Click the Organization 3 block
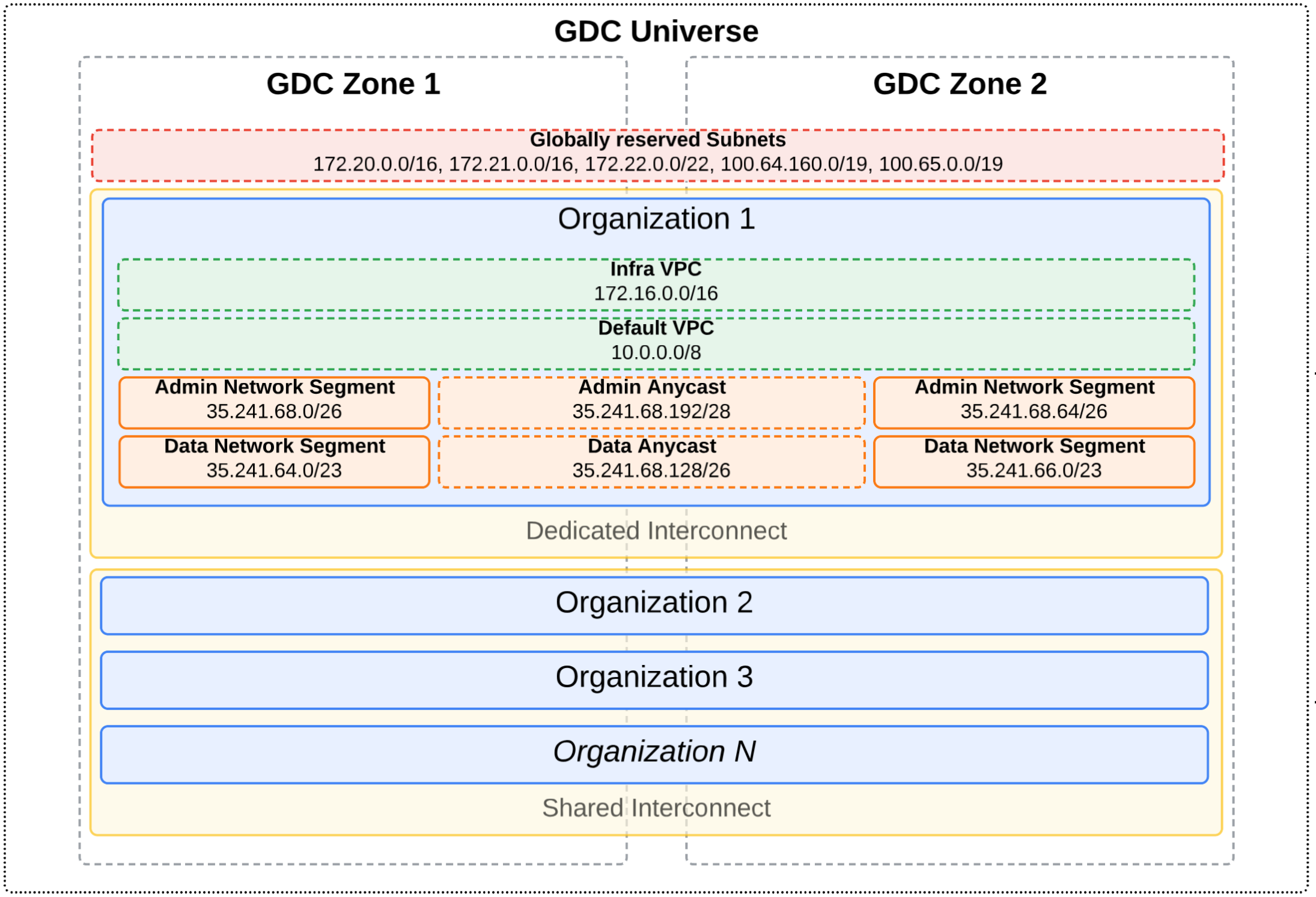This screenshot has width=1316, height=897. (655, 677)
